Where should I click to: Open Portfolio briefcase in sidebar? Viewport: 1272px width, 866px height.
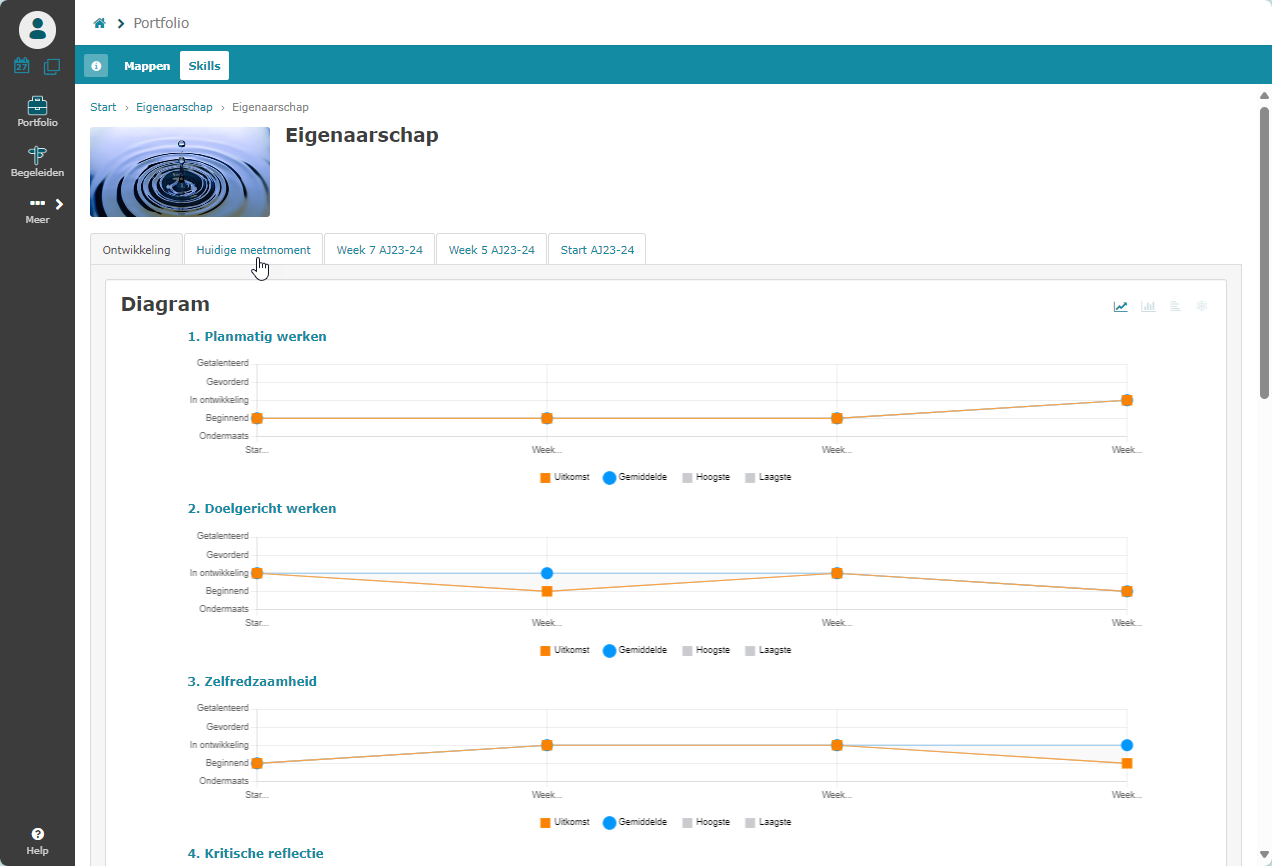pos(37,112)
